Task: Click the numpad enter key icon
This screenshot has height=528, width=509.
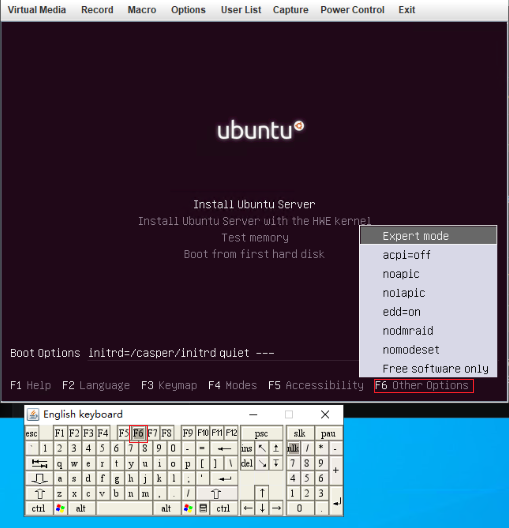Action: (336, 501)
